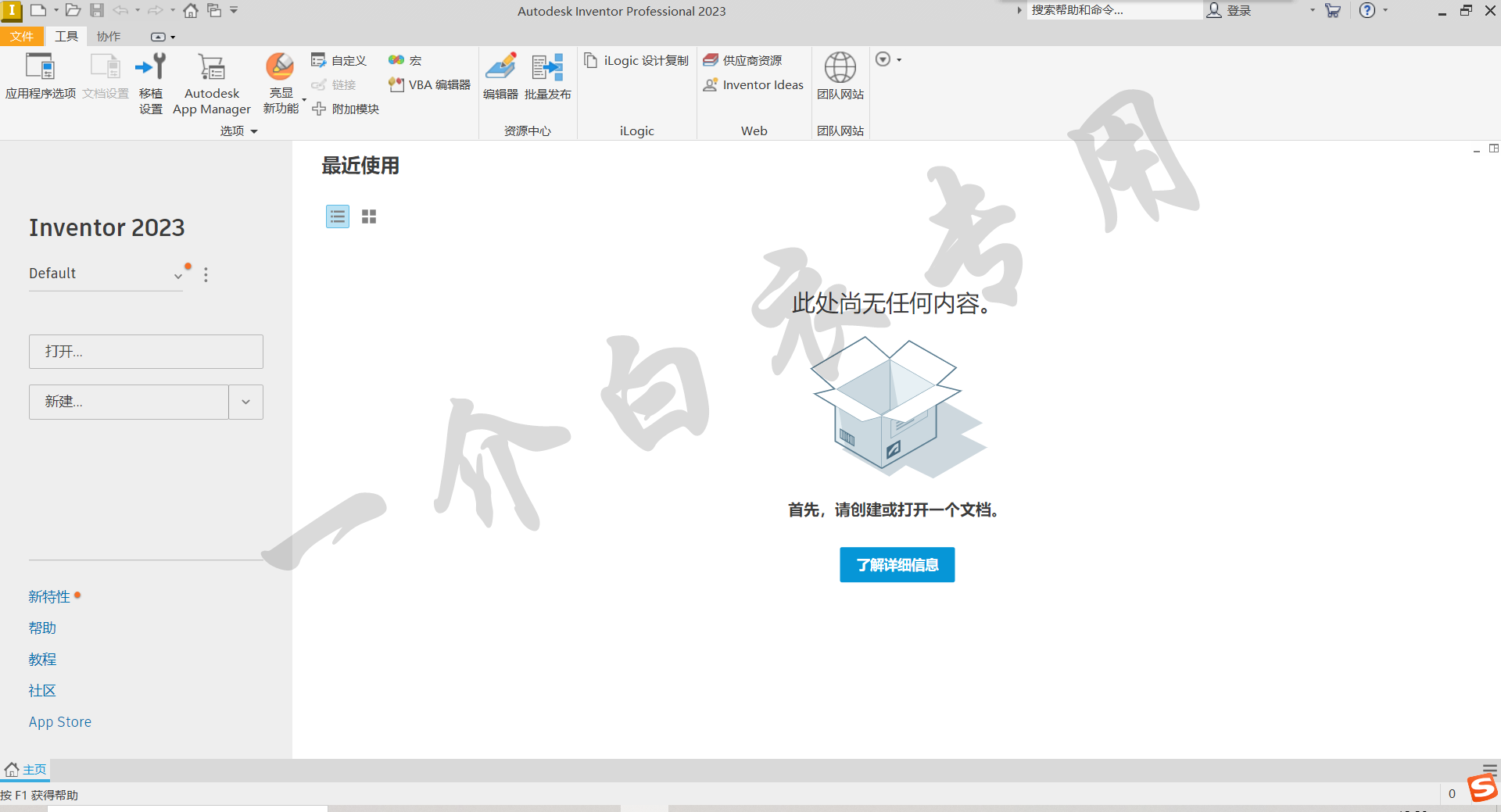
Task: Switch recent files to grid view
Action: click(369, 216)
